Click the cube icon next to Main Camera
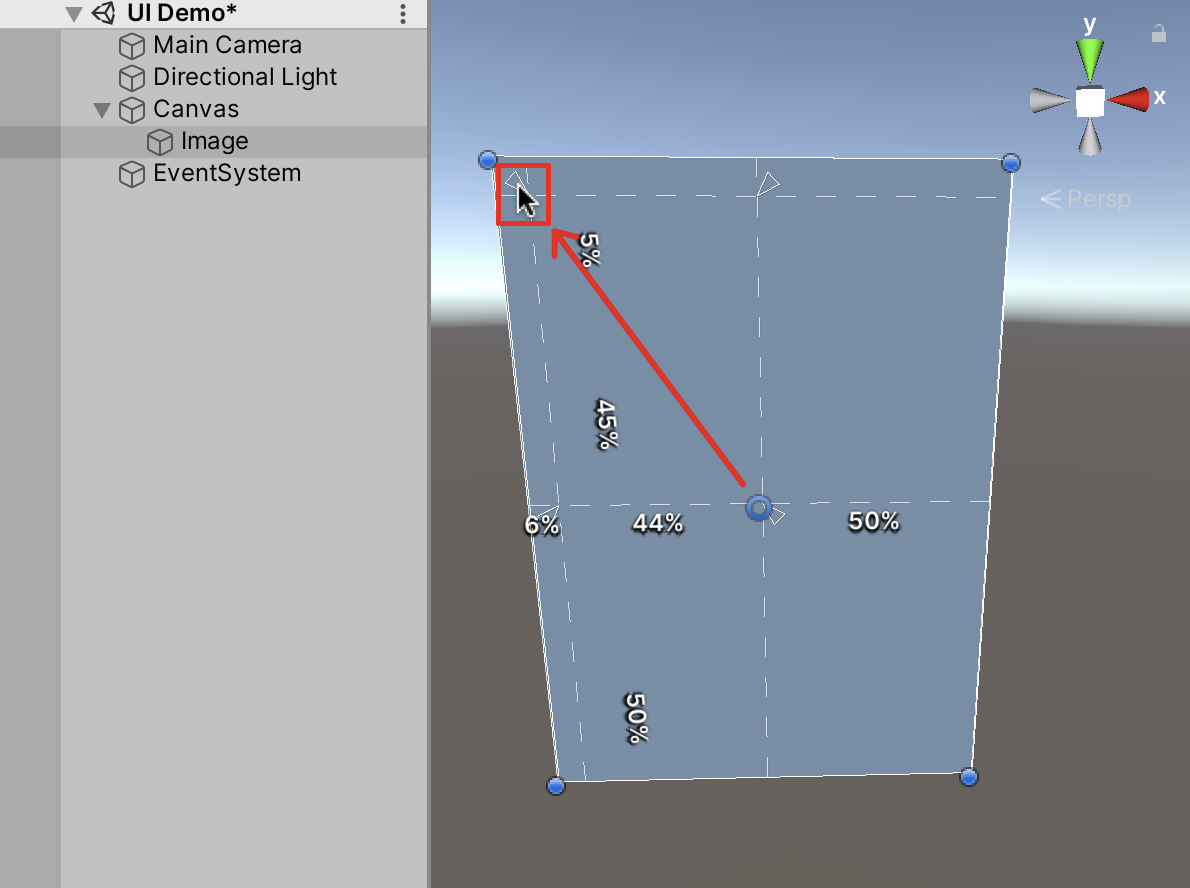This screenshot has width=1190, height=888. click(131, 46)
